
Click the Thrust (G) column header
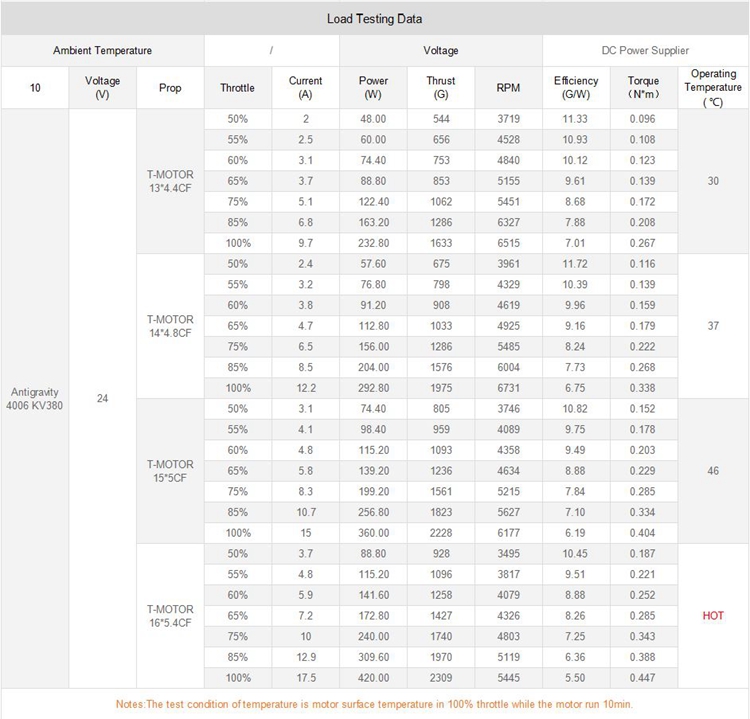pos(440,88)
